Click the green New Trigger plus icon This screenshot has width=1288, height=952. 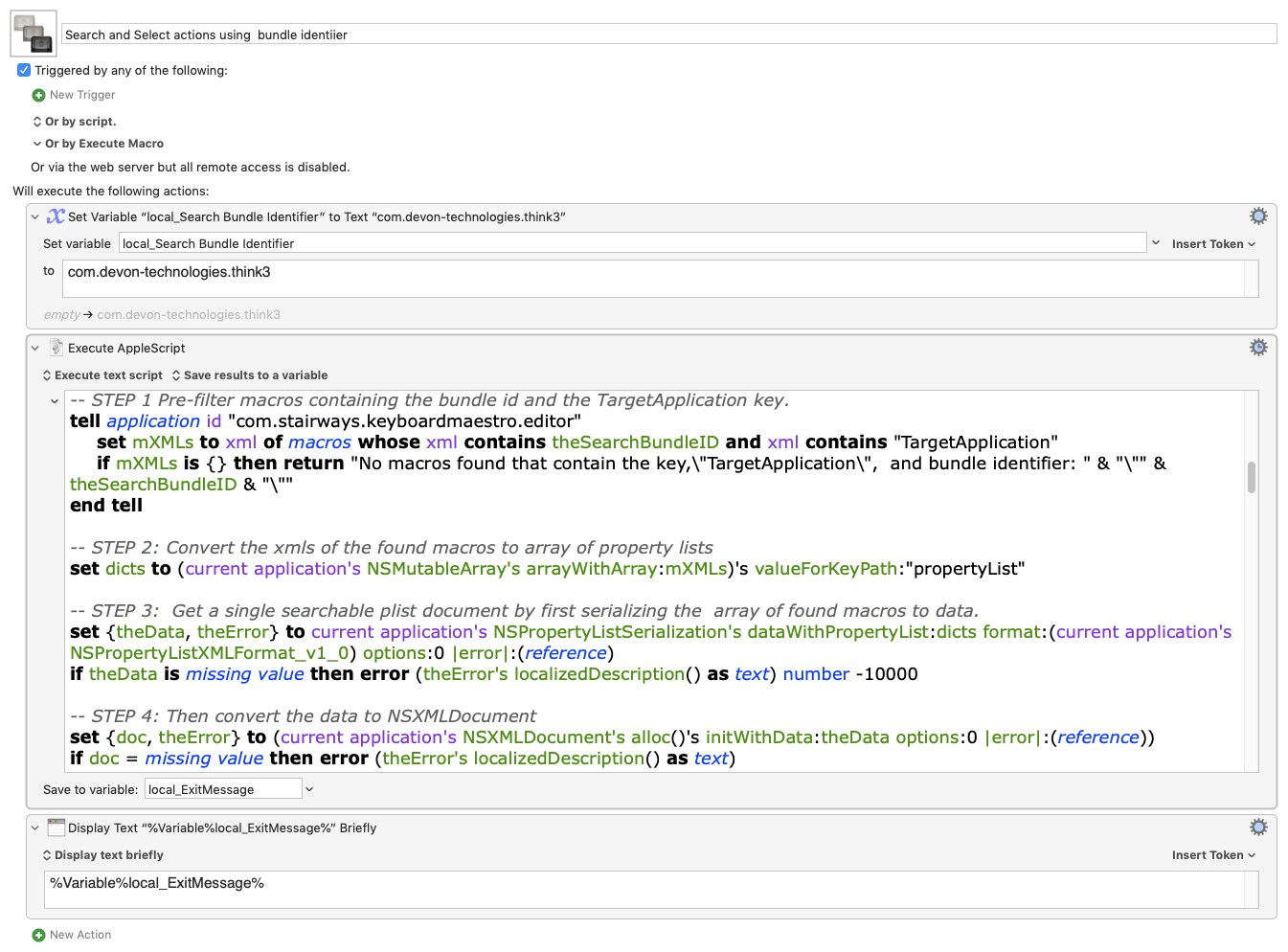pos(38,95)
